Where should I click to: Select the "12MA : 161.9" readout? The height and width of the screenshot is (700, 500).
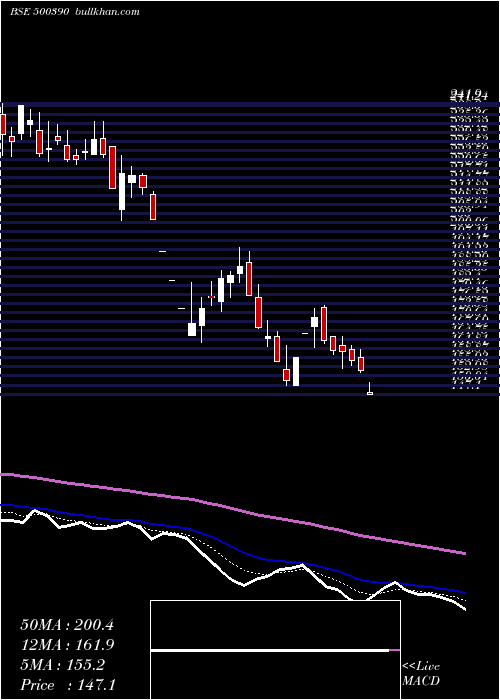(x=67, y=645)
